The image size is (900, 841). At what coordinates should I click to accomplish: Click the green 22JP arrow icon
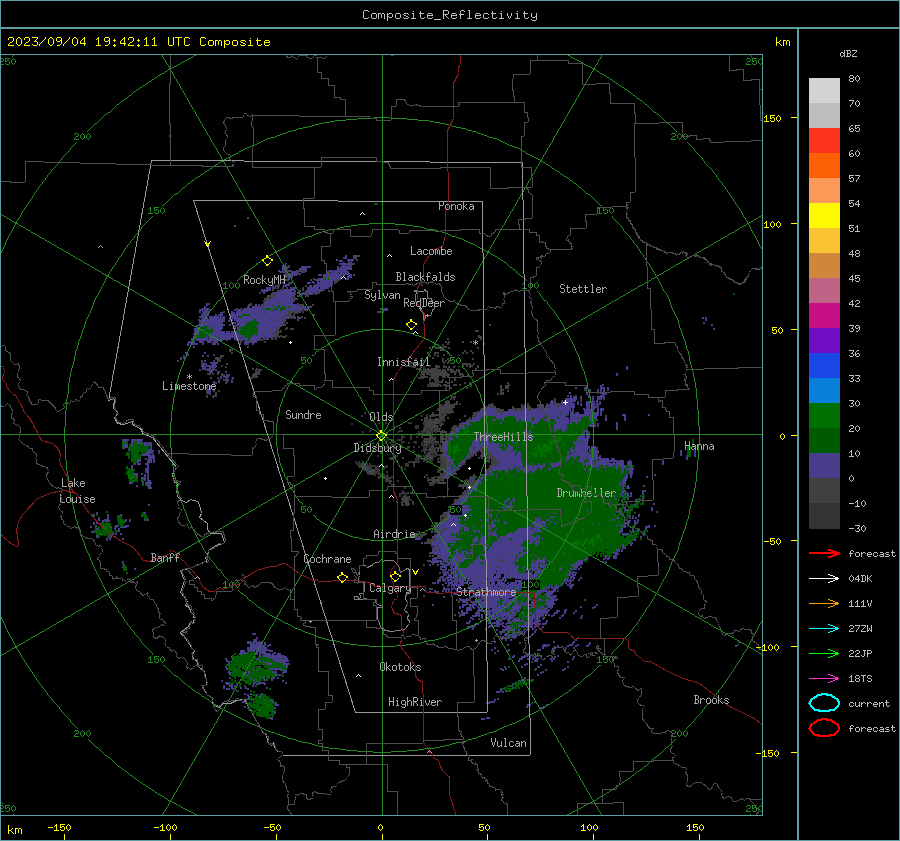824,653
